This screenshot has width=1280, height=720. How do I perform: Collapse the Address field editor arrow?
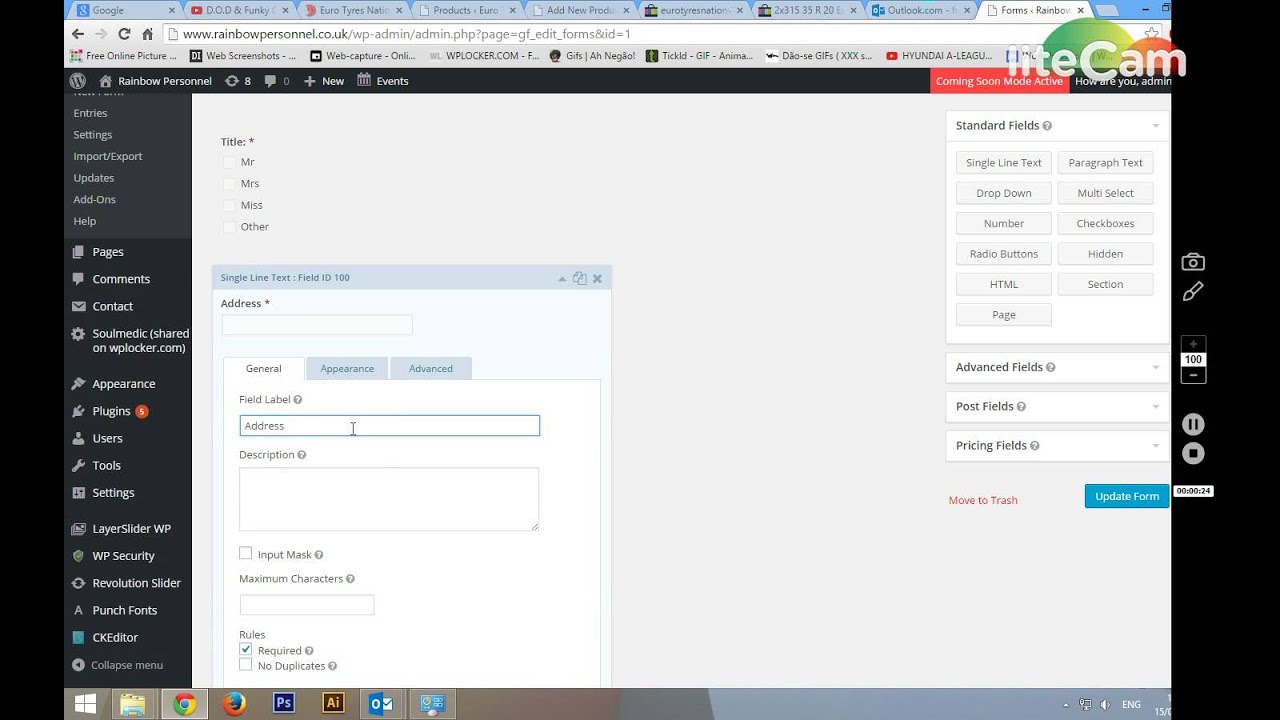(x=562, y=279)
